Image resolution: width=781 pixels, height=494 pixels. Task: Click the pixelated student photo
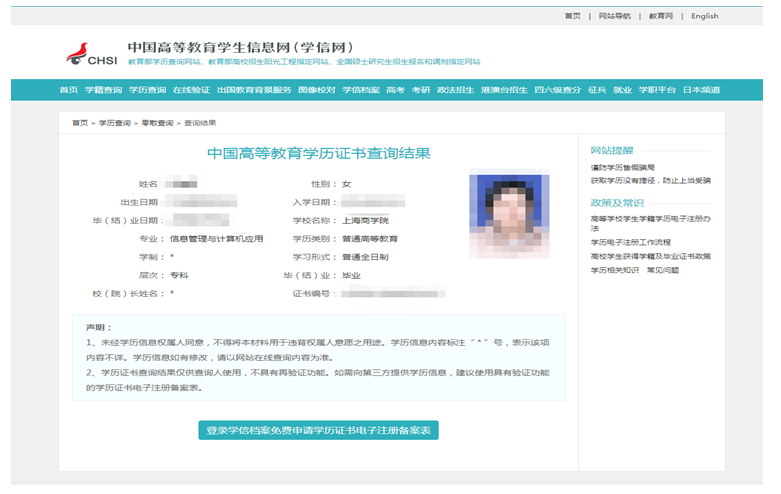509,214
